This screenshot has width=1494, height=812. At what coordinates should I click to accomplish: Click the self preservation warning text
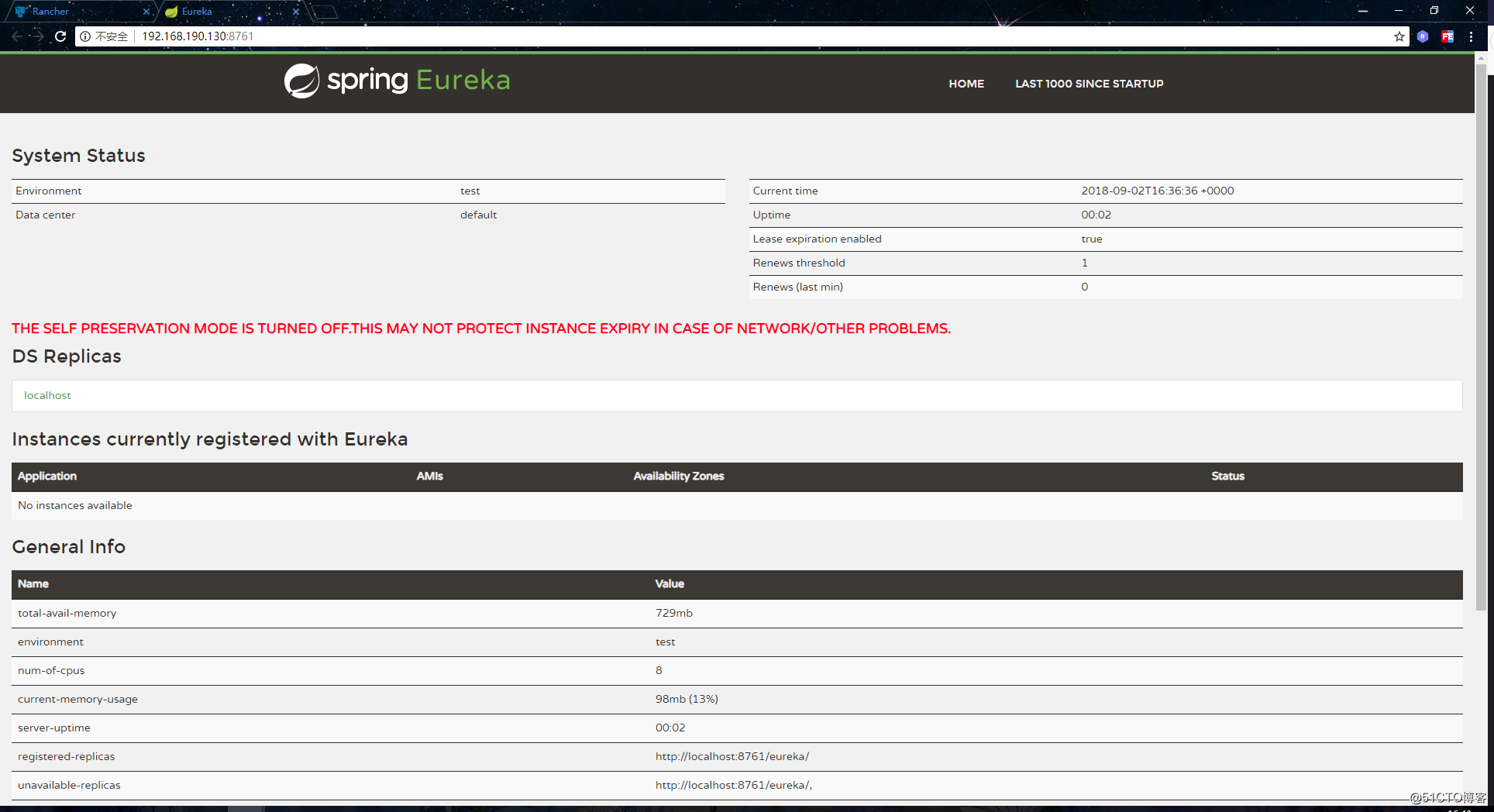[481, 329]
